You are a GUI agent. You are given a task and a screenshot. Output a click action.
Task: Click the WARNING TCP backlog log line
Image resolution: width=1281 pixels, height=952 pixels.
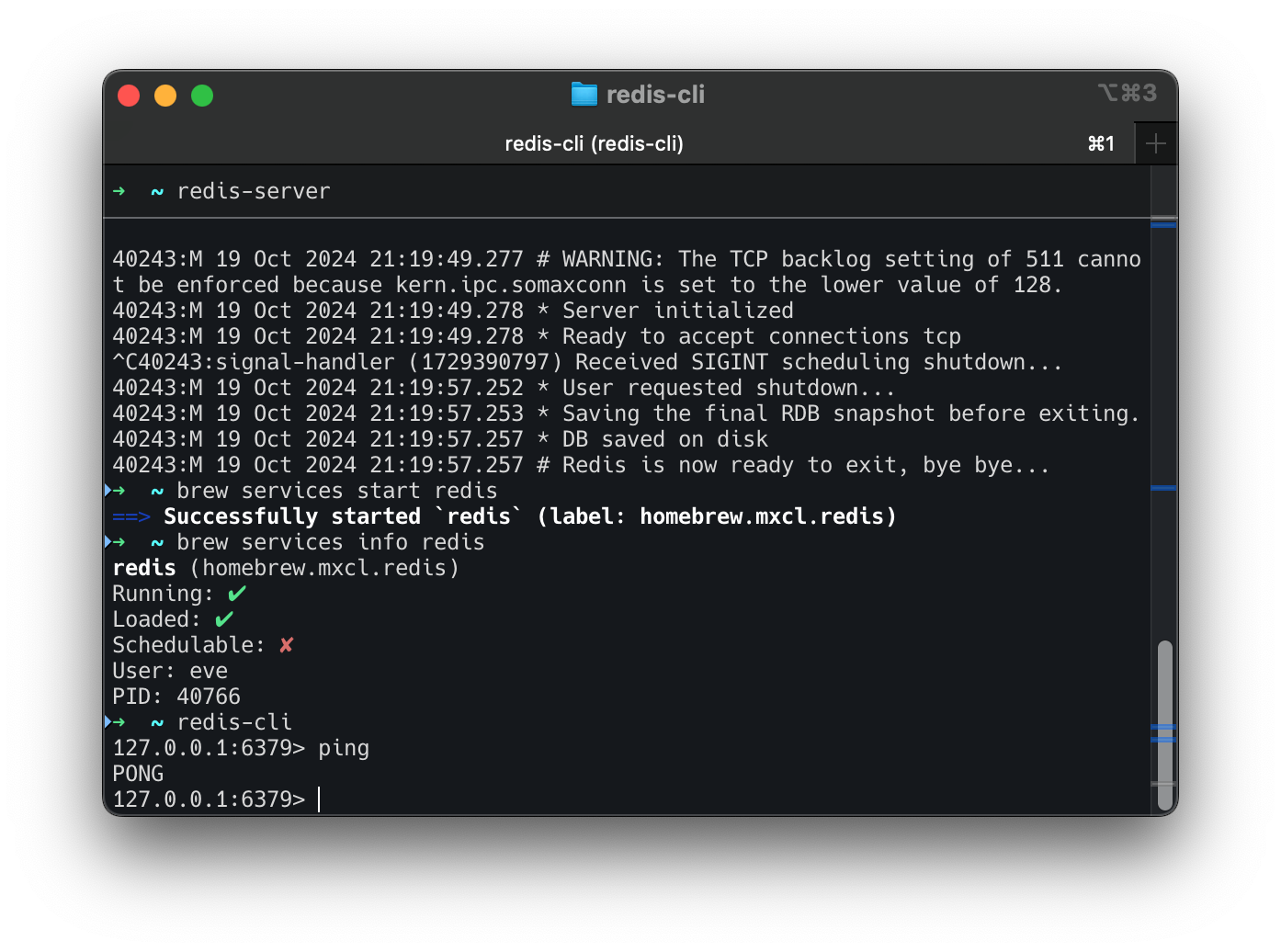[627, 272]
